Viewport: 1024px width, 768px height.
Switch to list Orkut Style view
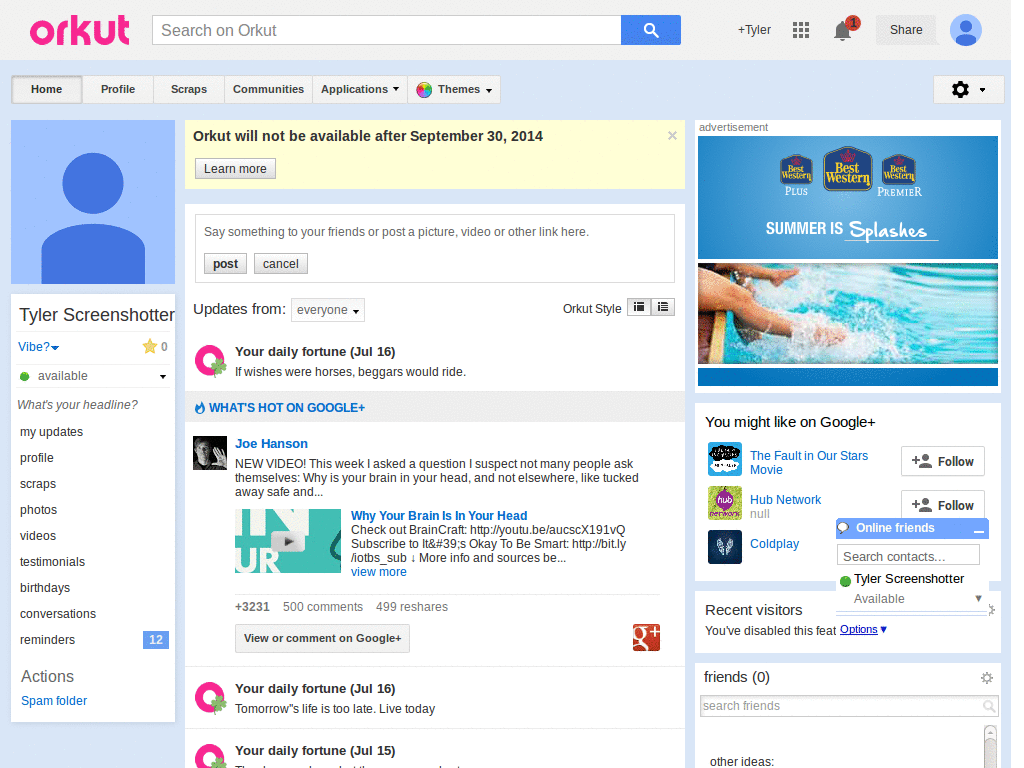(663, 307)
